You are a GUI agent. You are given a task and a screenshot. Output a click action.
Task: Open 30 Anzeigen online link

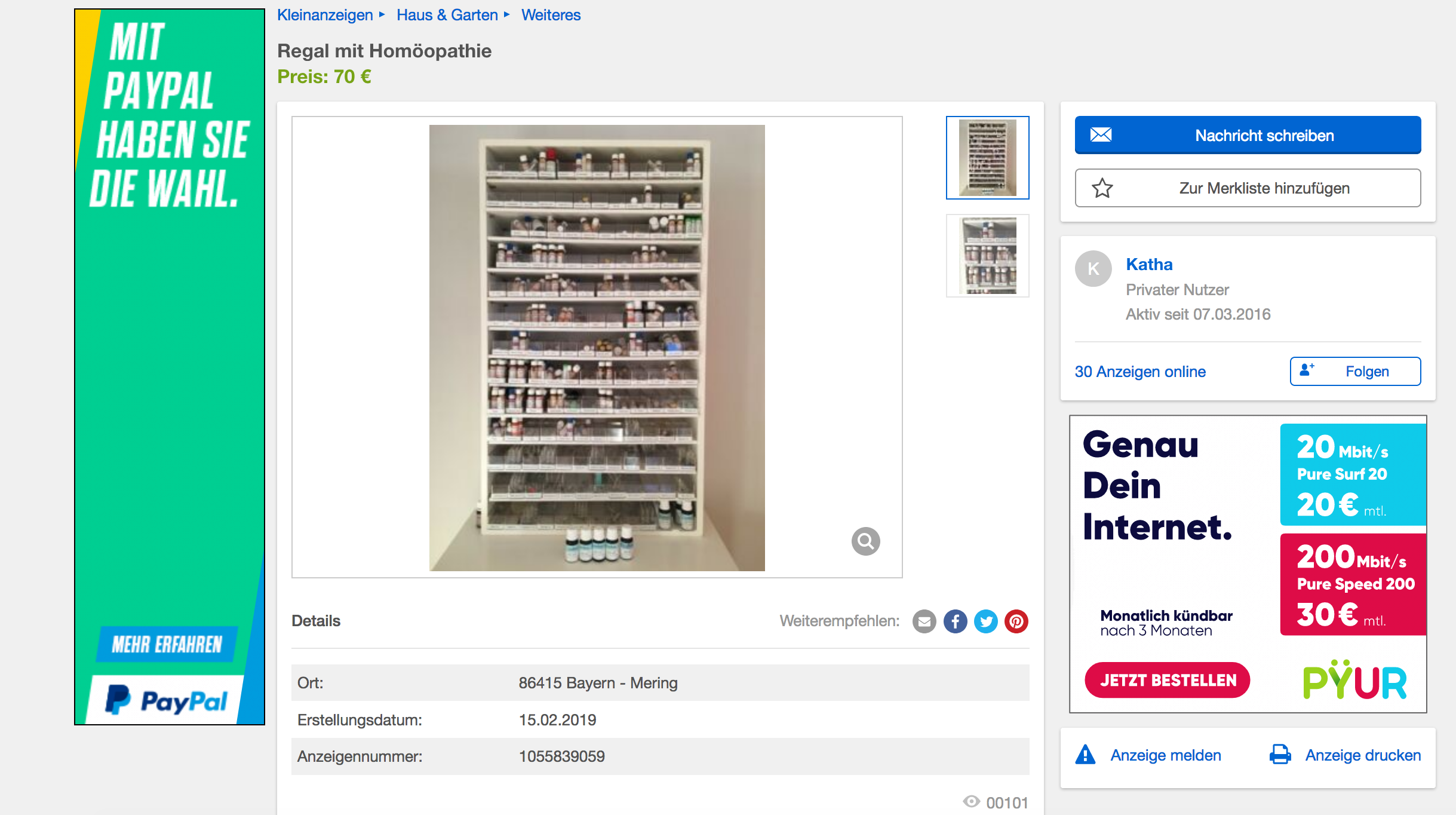[1140, 372]
